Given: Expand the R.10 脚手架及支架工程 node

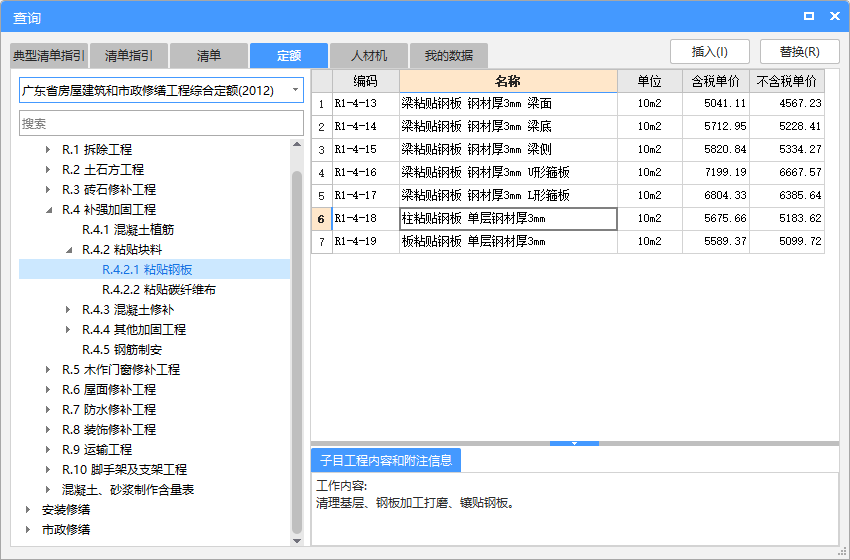Looking at the screenshot, I should [48, 469].
